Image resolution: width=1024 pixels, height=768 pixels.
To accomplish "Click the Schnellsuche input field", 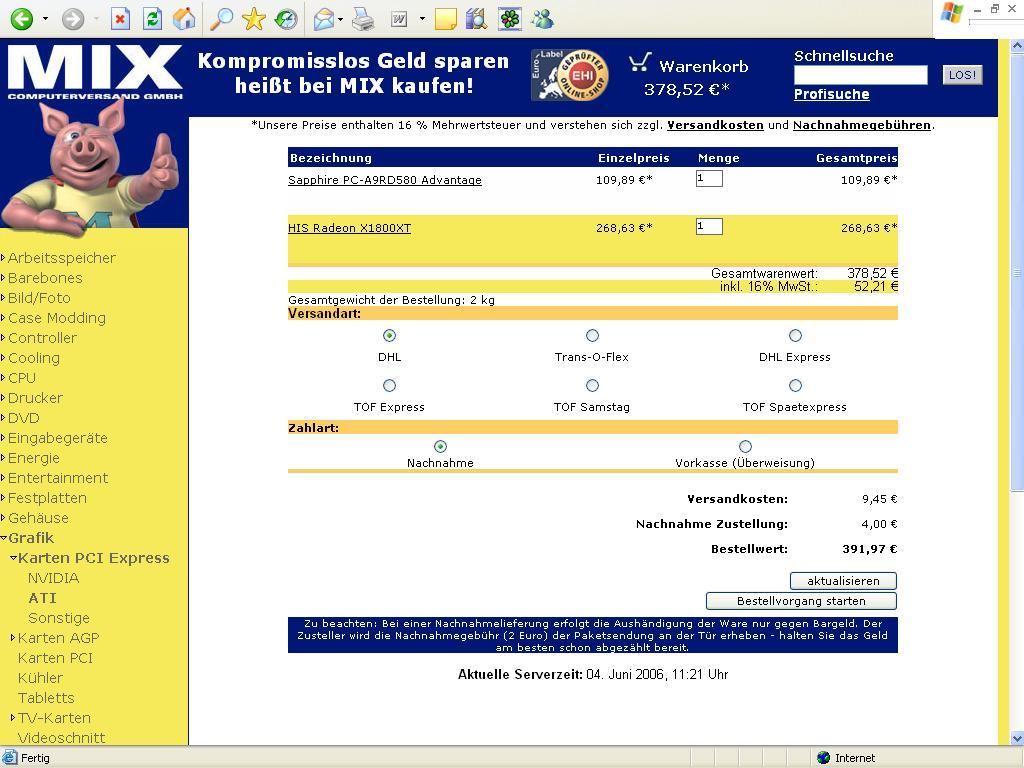I will [x=860, y=75].
